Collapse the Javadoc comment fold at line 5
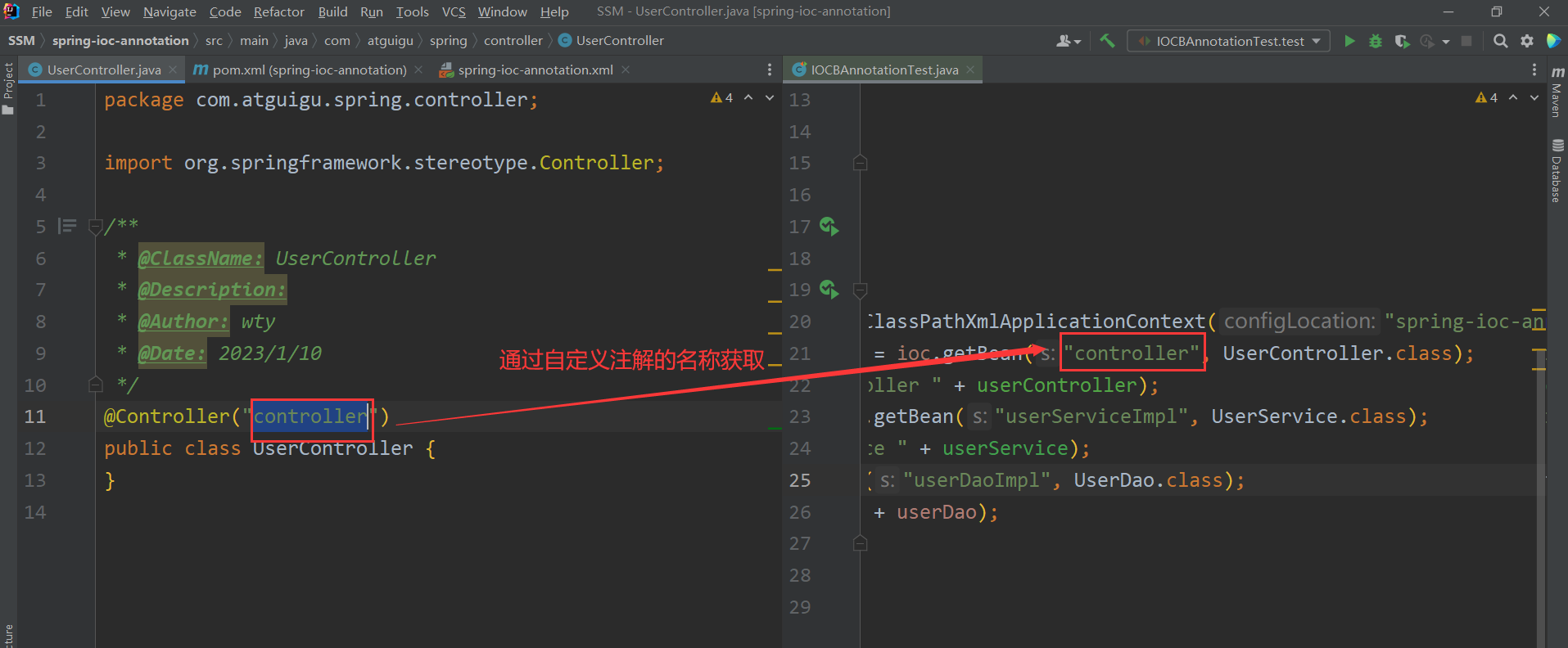This screenshot has width=1568, height=648. coord(95,227)
